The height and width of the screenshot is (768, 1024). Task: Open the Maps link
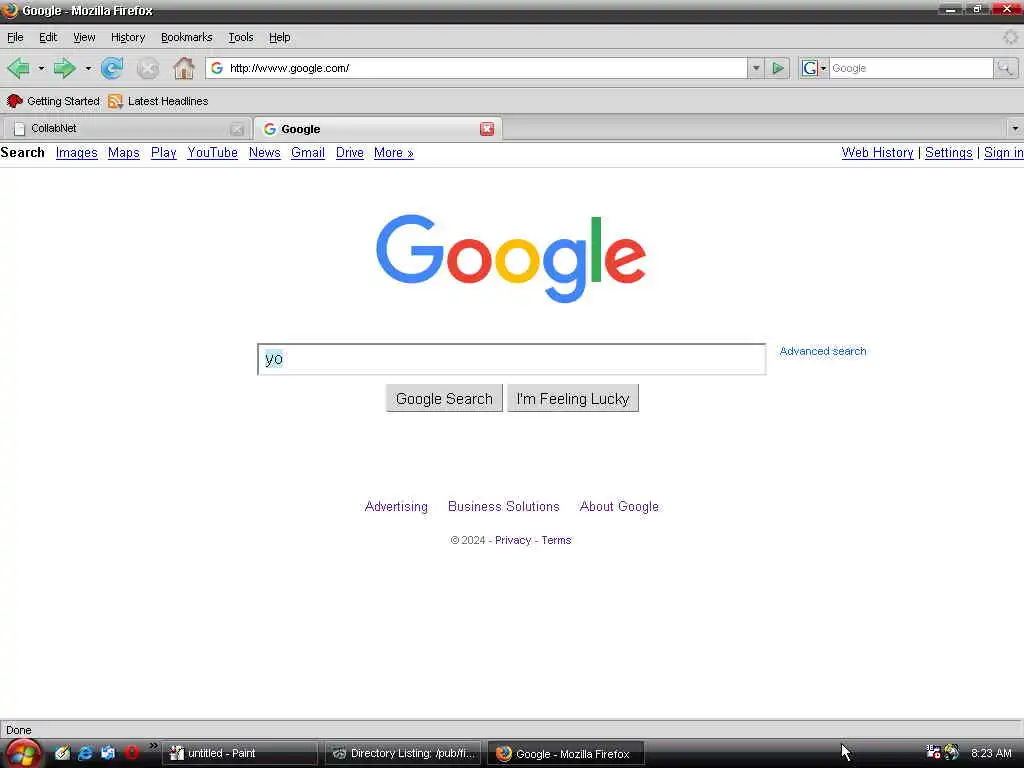pos(123,153)
